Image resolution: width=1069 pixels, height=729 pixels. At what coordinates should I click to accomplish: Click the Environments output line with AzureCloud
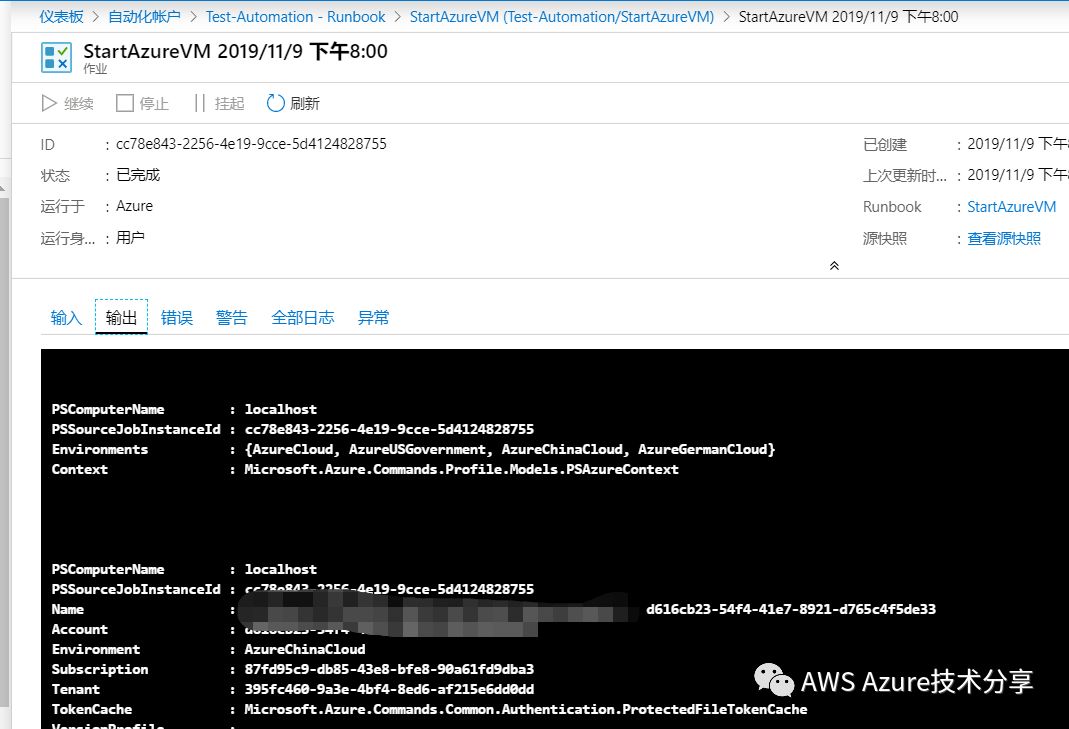(413, 449)
